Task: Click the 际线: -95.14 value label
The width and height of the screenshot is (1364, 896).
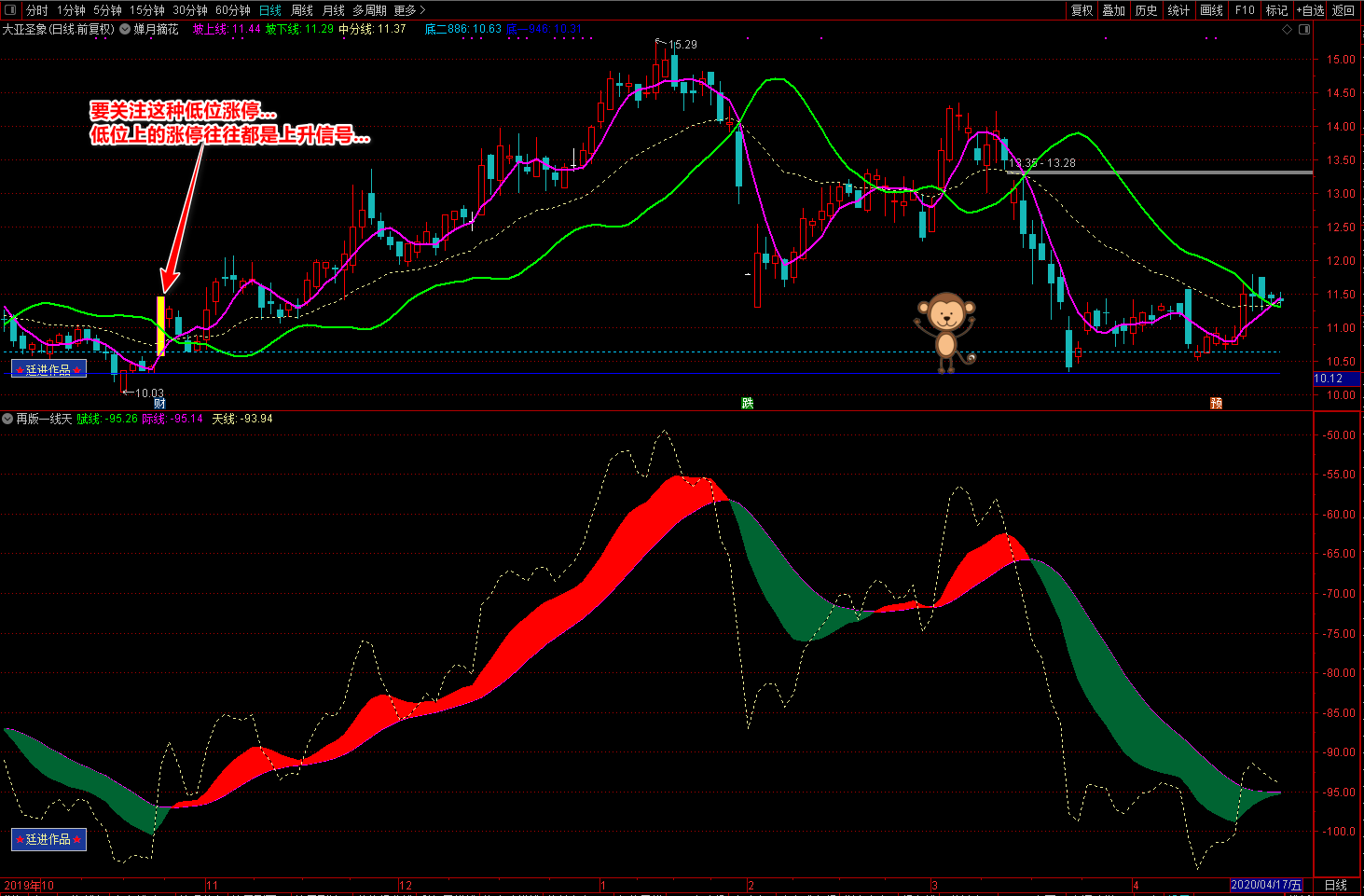Action: 172,419
